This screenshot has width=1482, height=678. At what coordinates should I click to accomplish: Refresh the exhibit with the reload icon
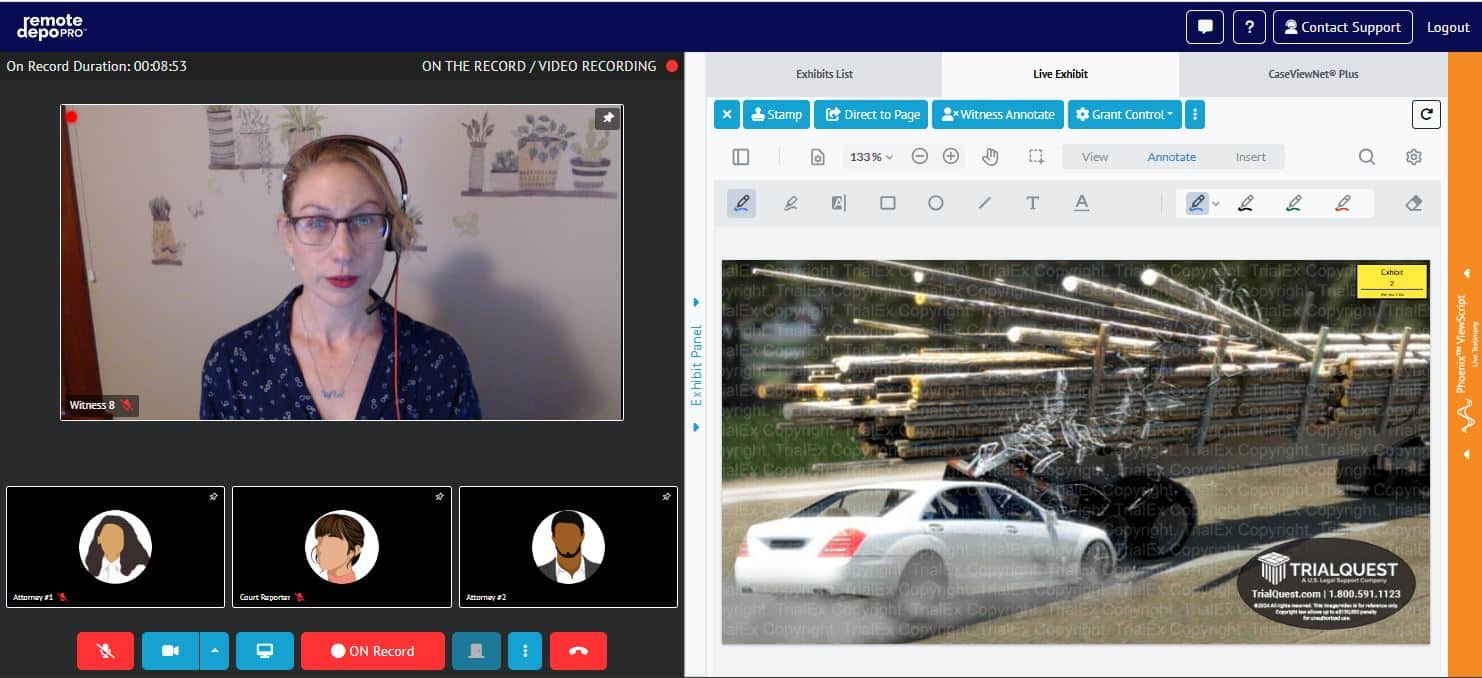(1426, 114)
